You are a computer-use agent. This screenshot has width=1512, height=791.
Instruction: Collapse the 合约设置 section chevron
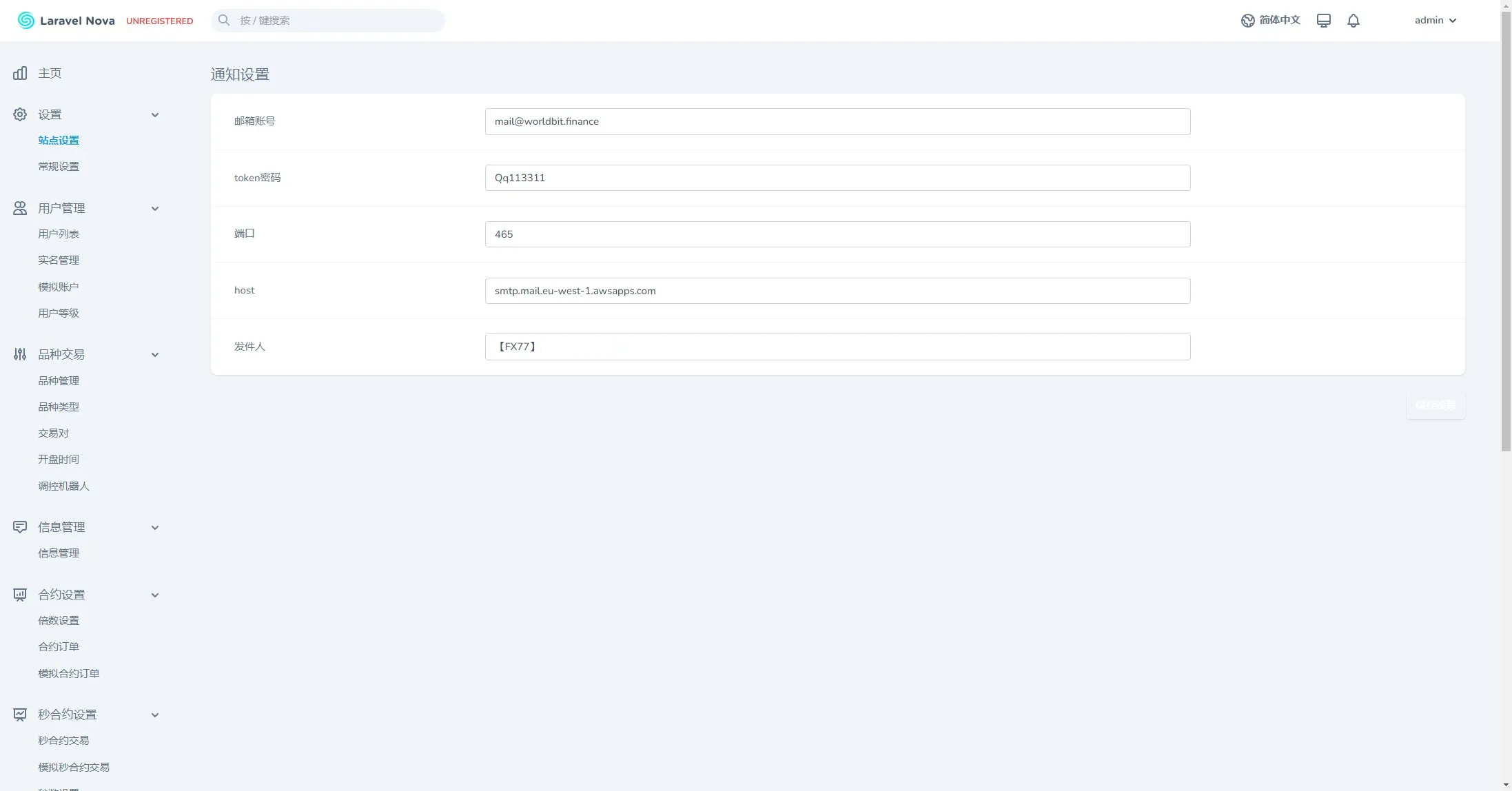[x=155, y=595]
